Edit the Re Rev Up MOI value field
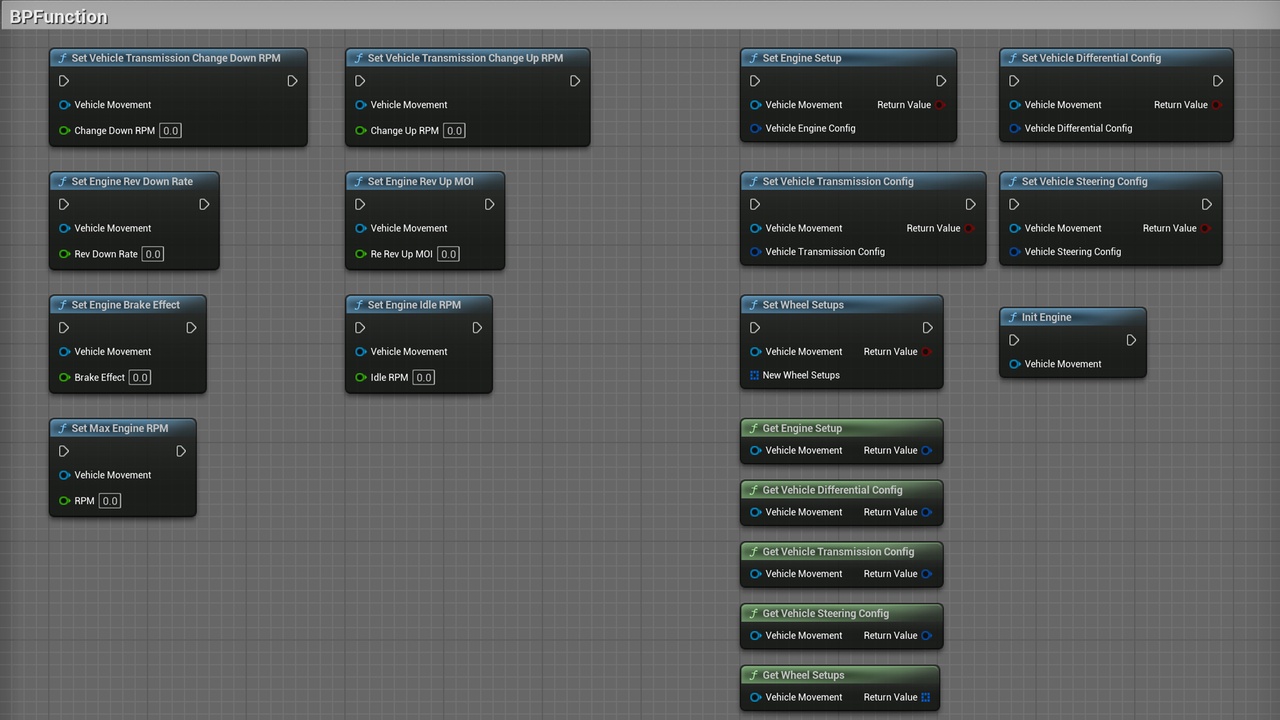The height and width of the screenshot is (720, 1280). click(448, 254)
